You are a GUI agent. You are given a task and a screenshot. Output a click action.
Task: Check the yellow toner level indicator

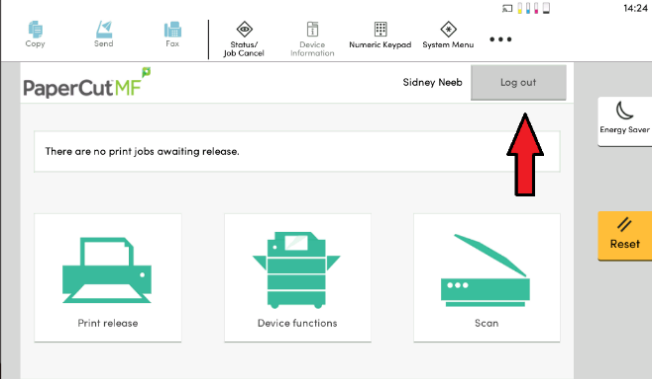(x=520, y=8)
